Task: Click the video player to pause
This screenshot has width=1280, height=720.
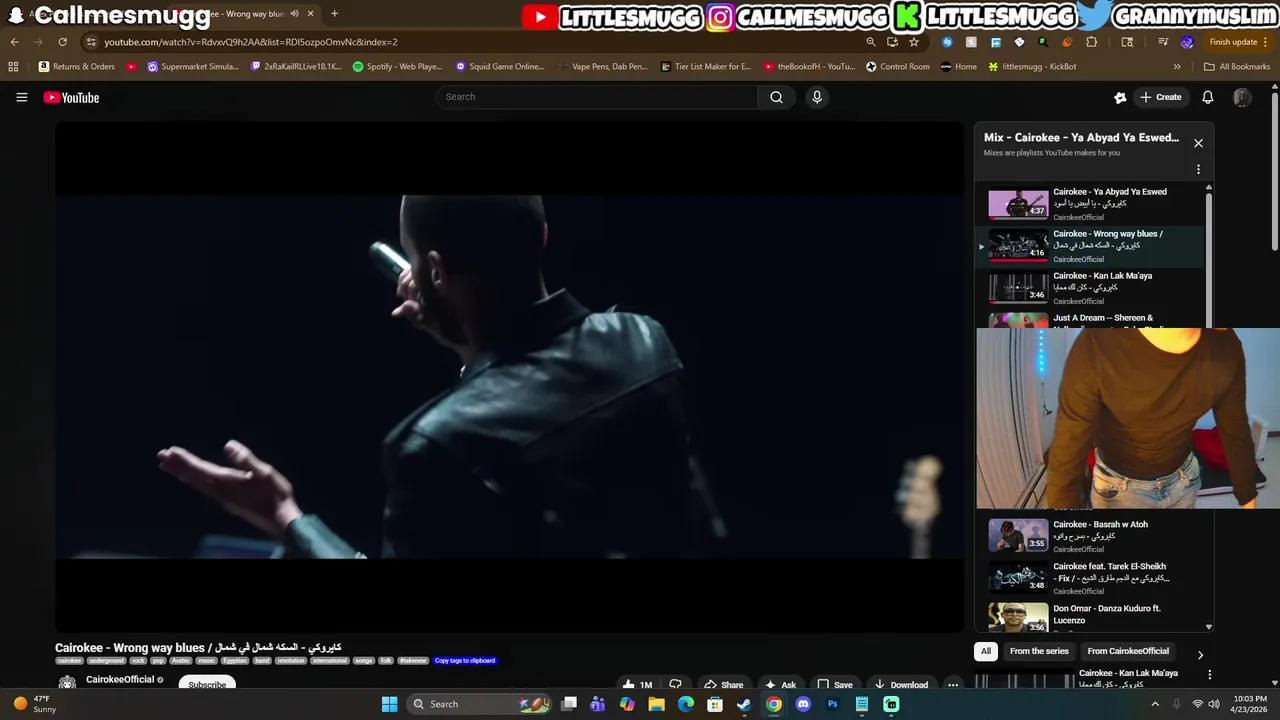Action: pyautogui.click(x=509, y=377)
